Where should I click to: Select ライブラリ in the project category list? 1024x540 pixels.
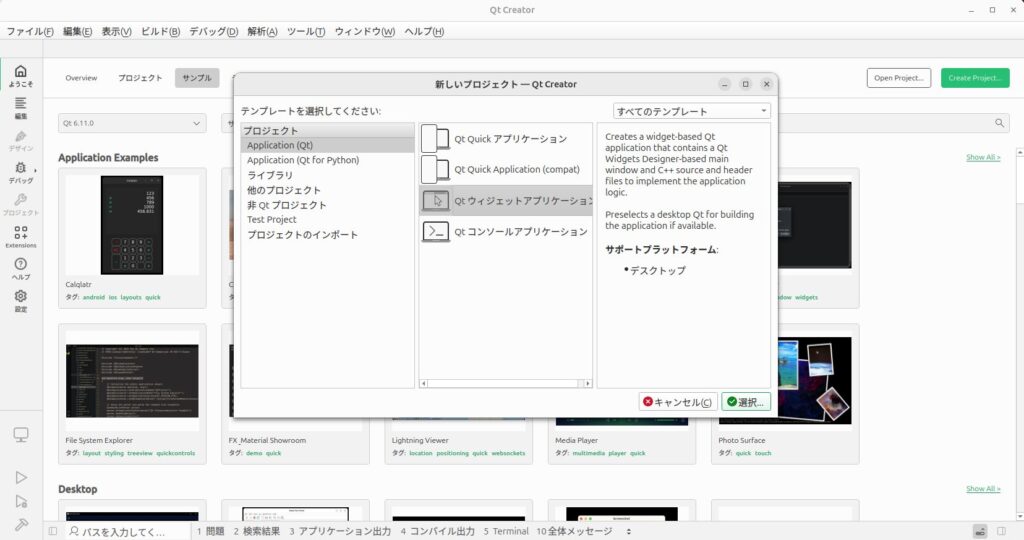[x=270, y=175]
